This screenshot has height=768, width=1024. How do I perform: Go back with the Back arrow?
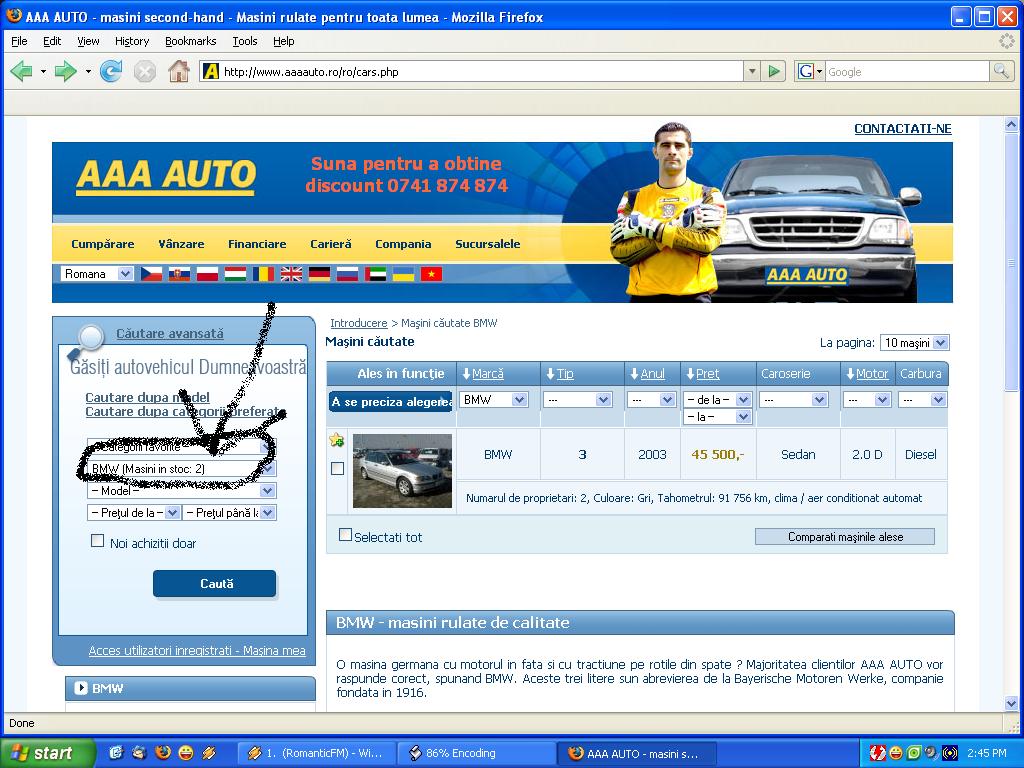(x=22, y=71)
